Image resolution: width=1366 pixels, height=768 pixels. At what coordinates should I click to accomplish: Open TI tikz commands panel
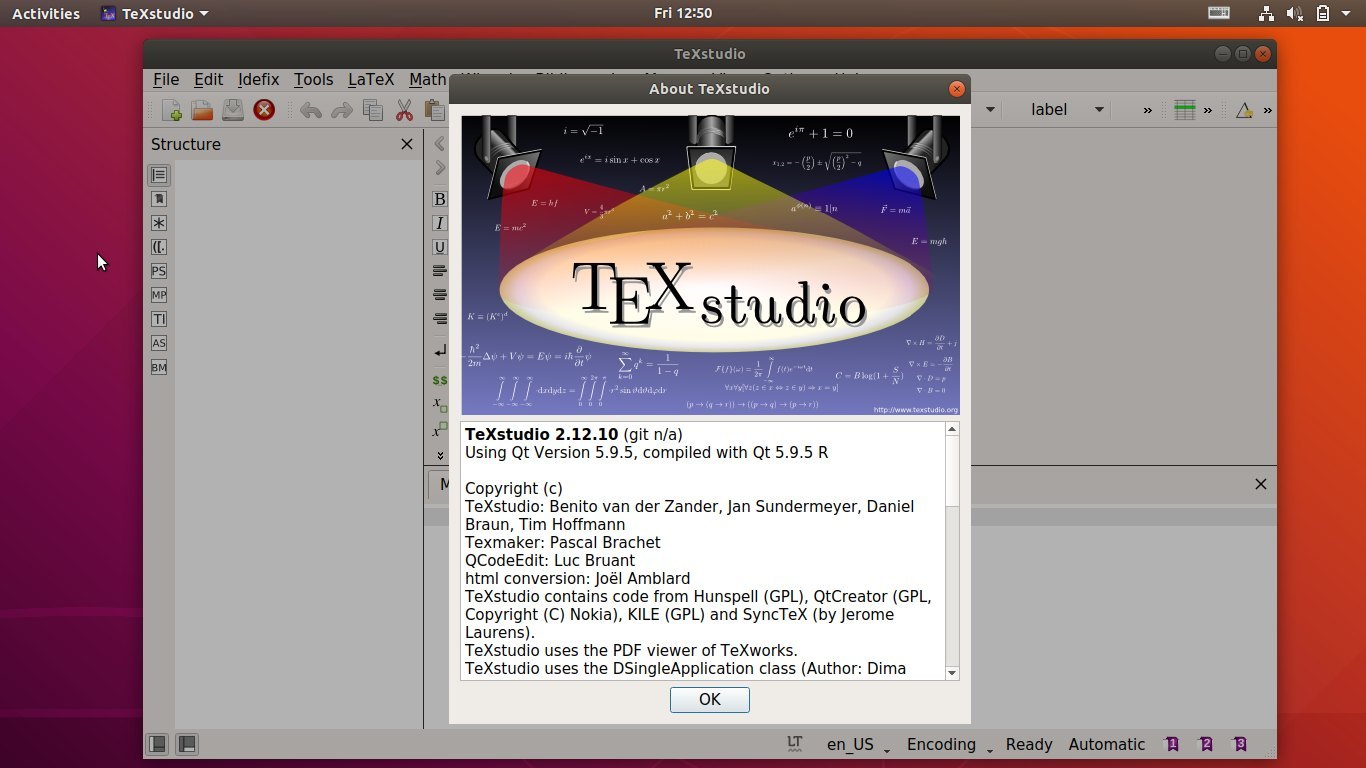point(158,319)
